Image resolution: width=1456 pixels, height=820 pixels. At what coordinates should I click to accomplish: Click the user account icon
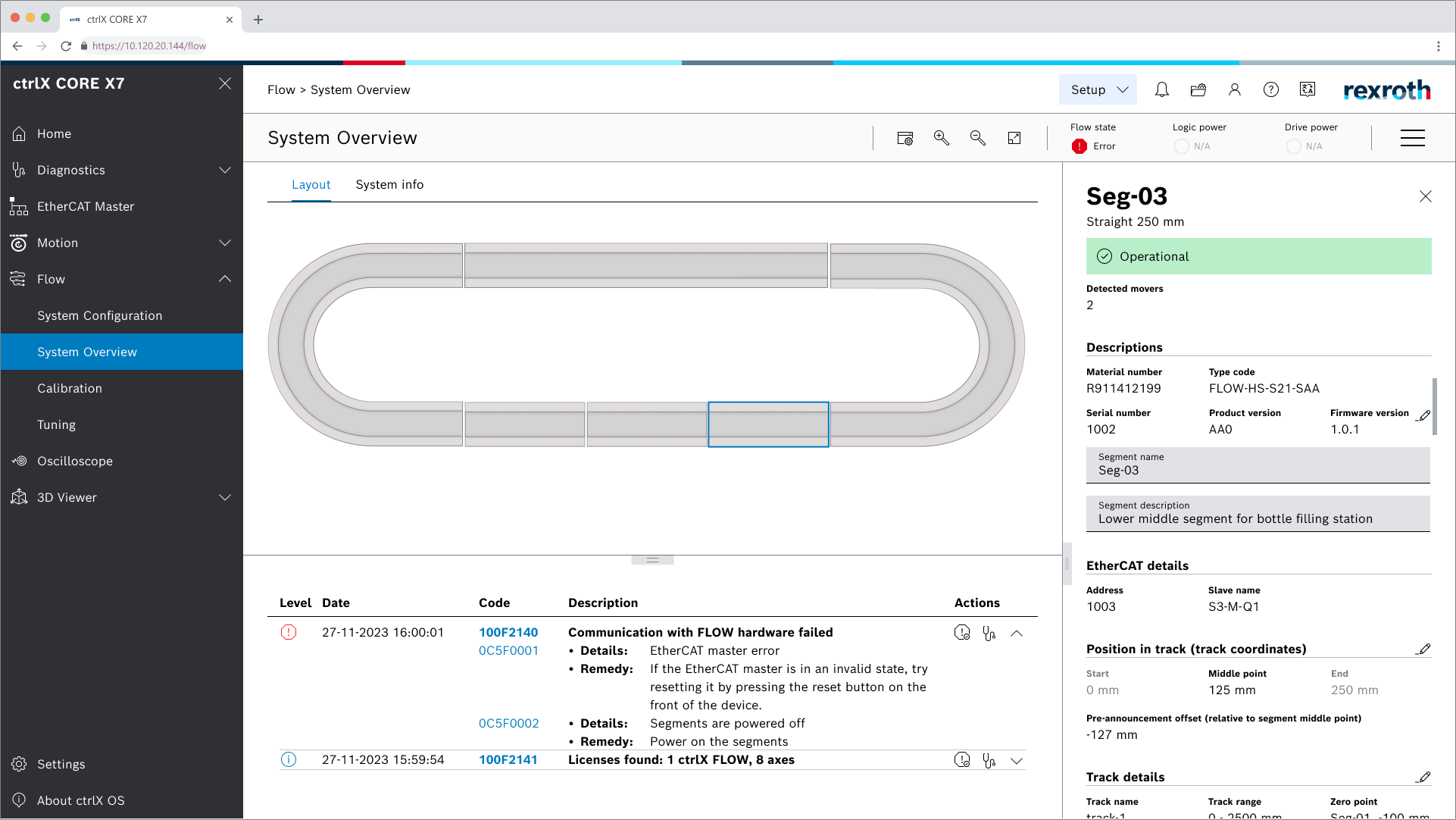[1234, 89]
